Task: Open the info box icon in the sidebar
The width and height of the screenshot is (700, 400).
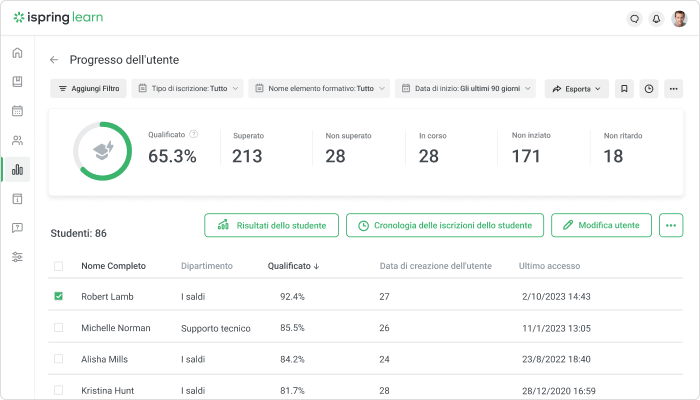Action: [x=17, y=199]
